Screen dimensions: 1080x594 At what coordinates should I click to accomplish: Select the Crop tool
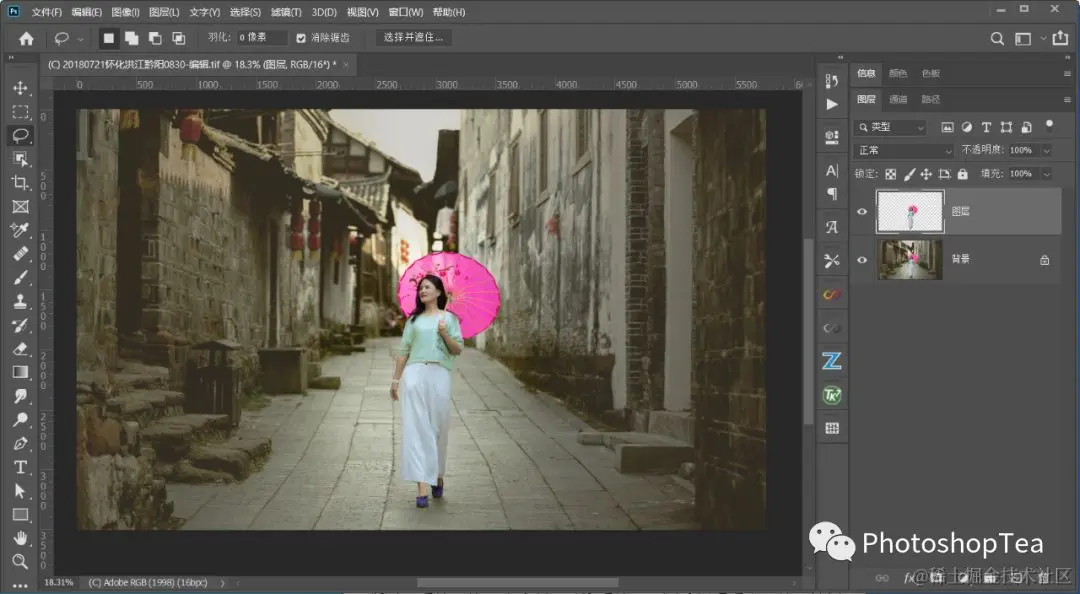20,183
